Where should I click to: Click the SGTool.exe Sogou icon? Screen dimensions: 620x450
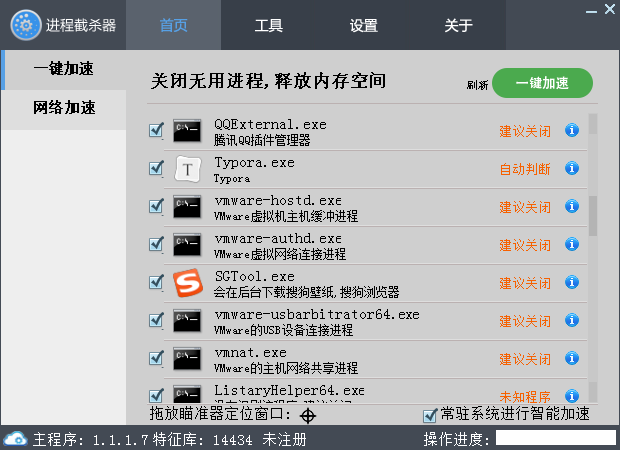coord(187,283)
